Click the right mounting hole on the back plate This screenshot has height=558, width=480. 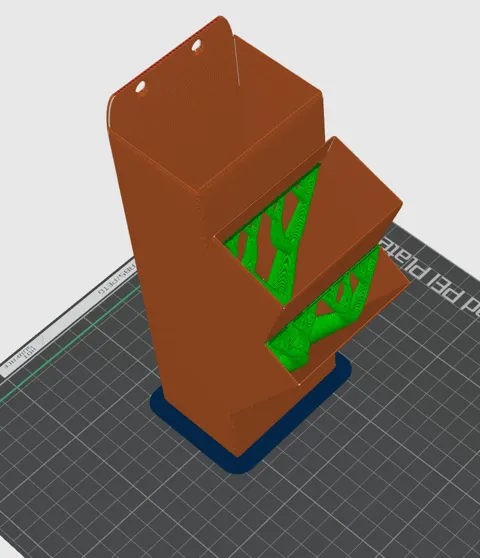click(x=196, y=46)
